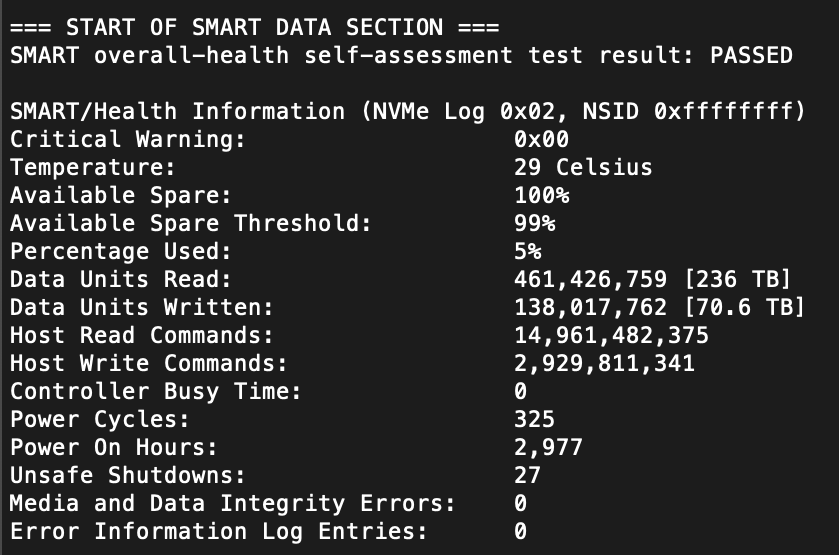Click the [236 TB] read size

click(x=743, y=279)
